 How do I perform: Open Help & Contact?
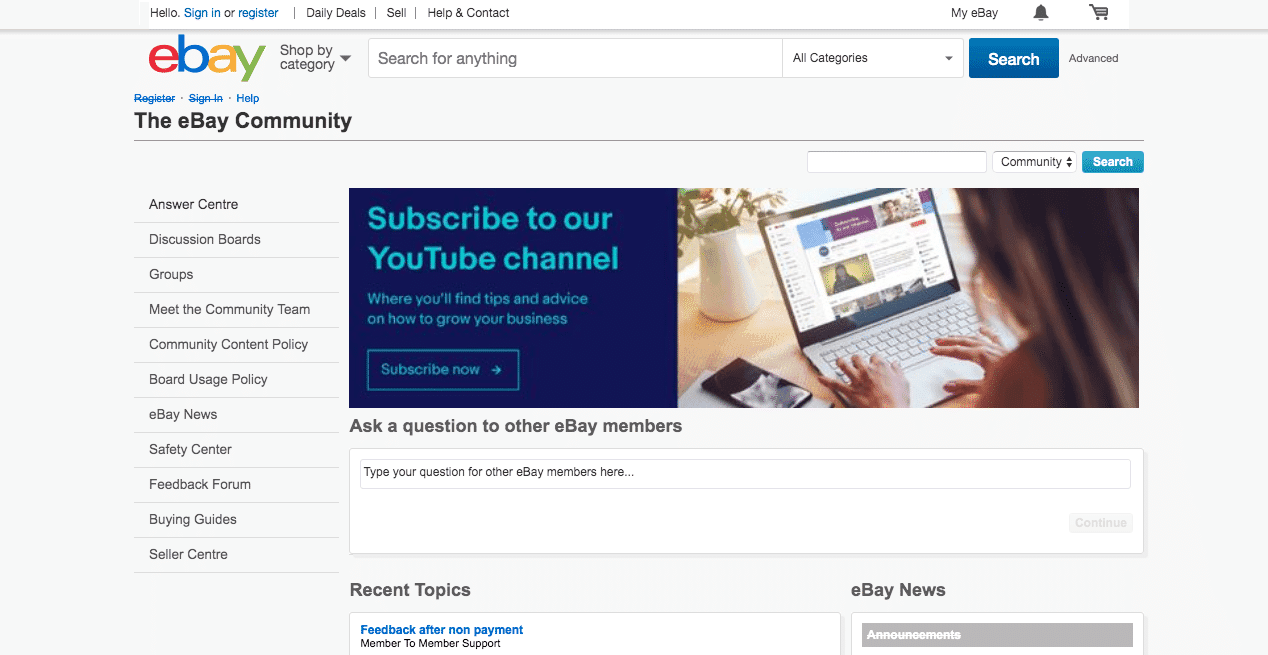pos(468,13)
